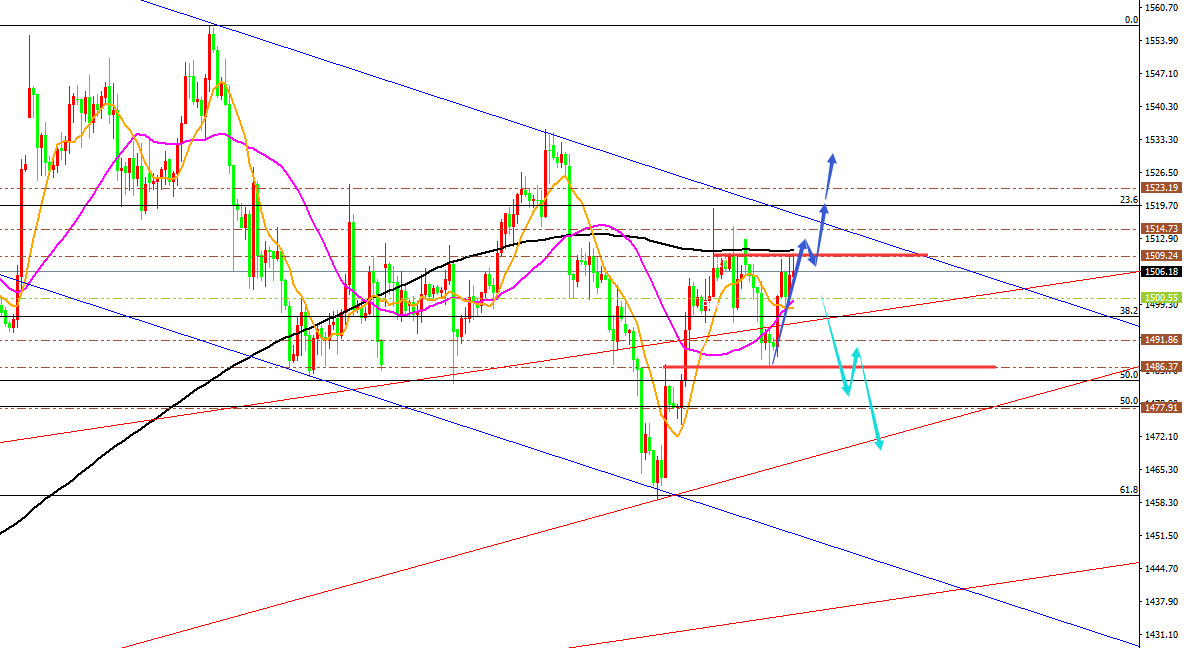This screenshot has width=1184, height=648.
Task: Select the cyan upward arrow near 1486 line
Action: [856, 352]
